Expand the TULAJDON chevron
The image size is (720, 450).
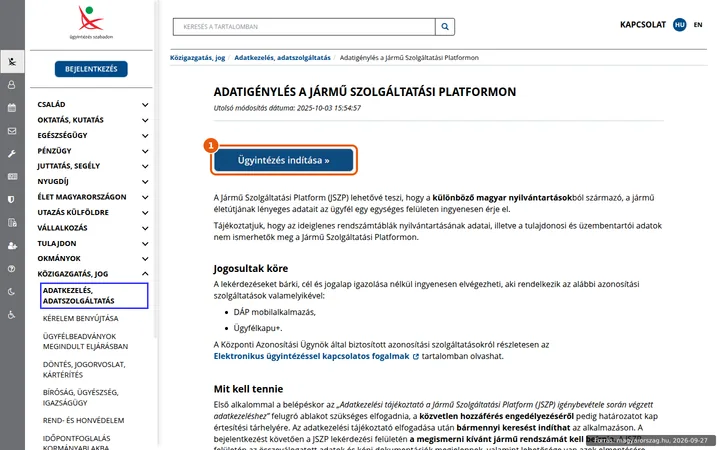145,243
